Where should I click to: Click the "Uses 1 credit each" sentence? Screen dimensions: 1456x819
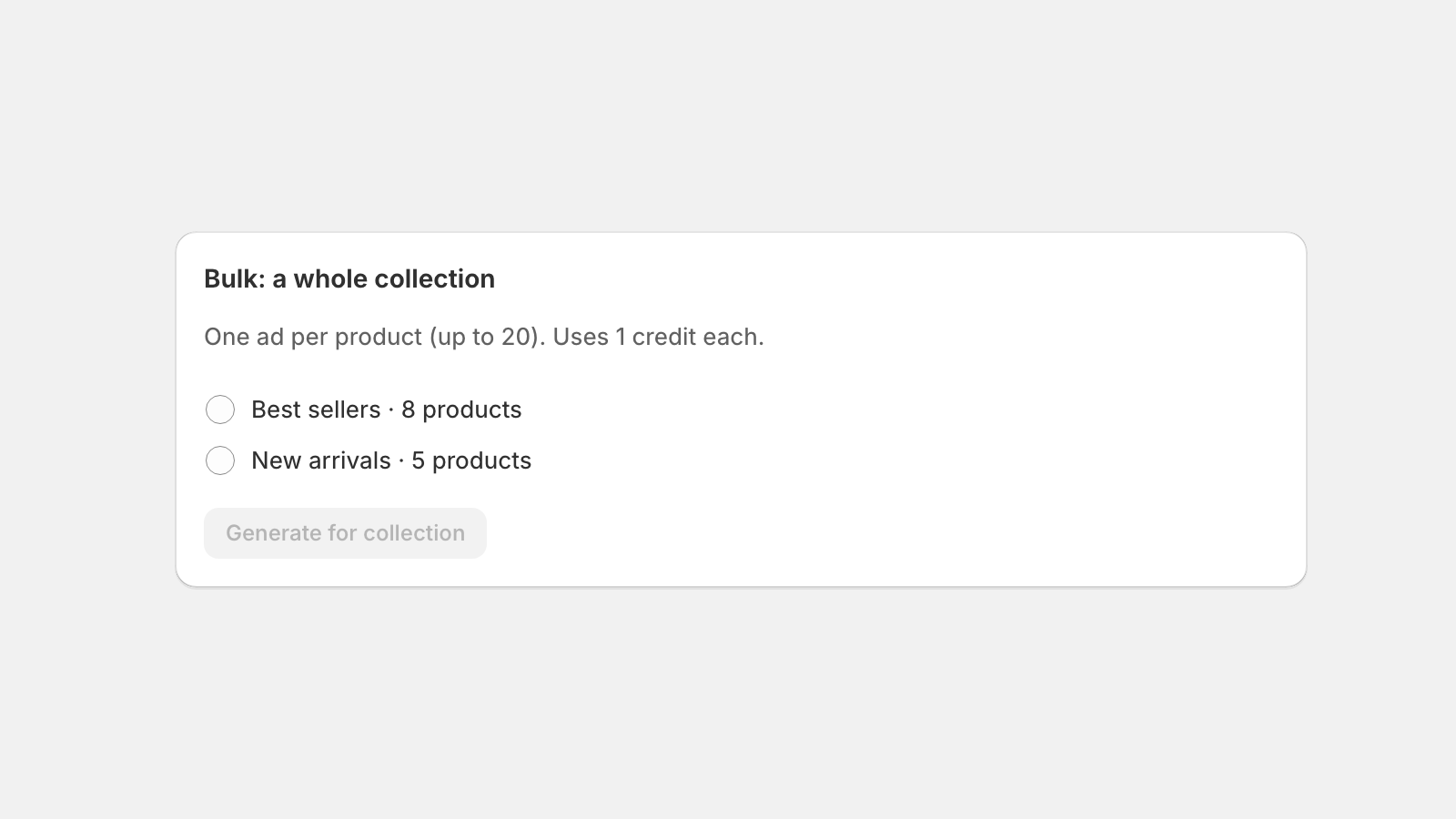(659, 337)
